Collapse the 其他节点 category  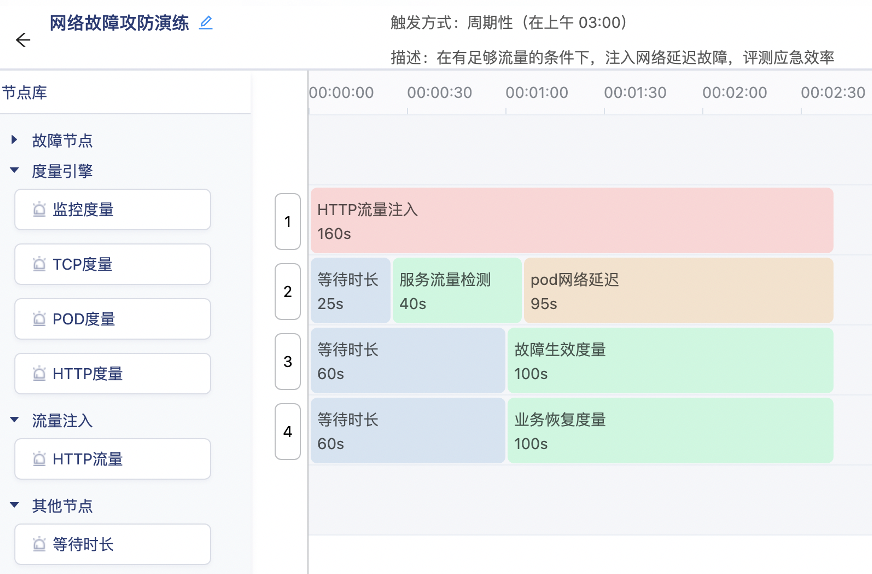(15, 506)
